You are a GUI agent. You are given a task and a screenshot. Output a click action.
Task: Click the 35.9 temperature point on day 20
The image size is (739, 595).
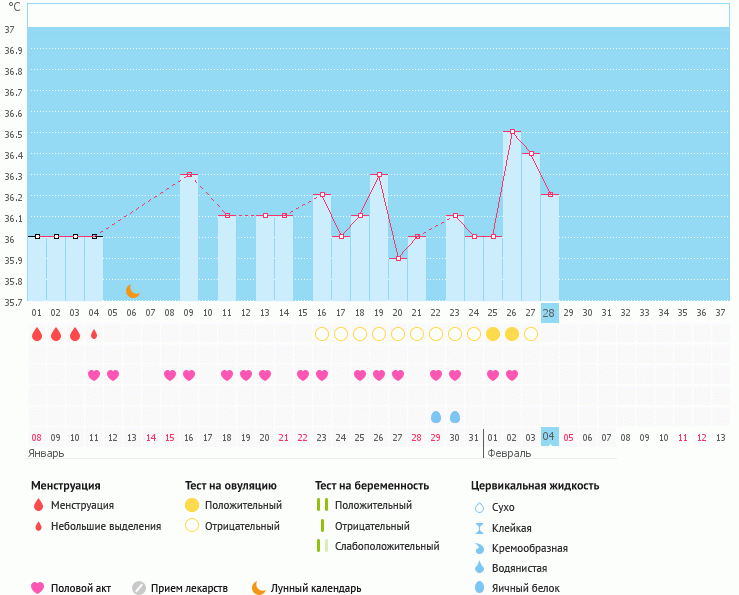point(398,258)
